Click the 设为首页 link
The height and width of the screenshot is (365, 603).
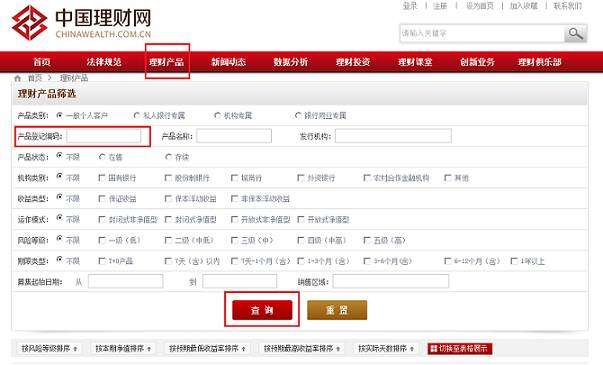pyautogui.click(x=480, y=6)
